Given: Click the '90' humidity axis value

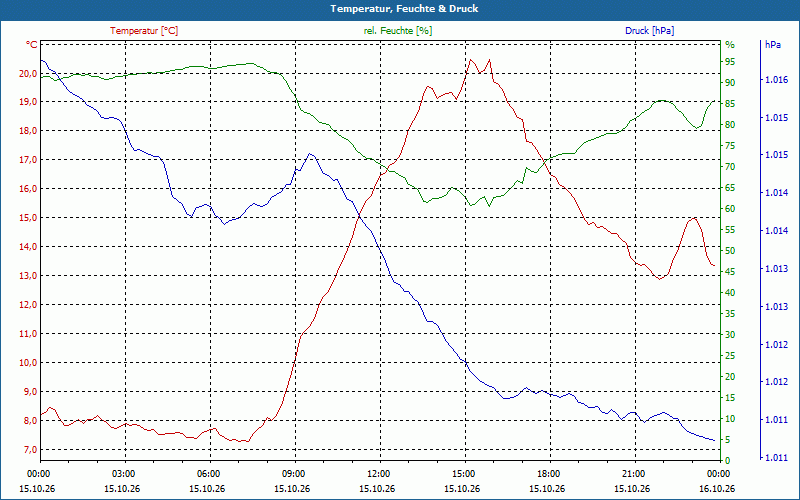Looking at the screenshot, I should tap(730, 83).
